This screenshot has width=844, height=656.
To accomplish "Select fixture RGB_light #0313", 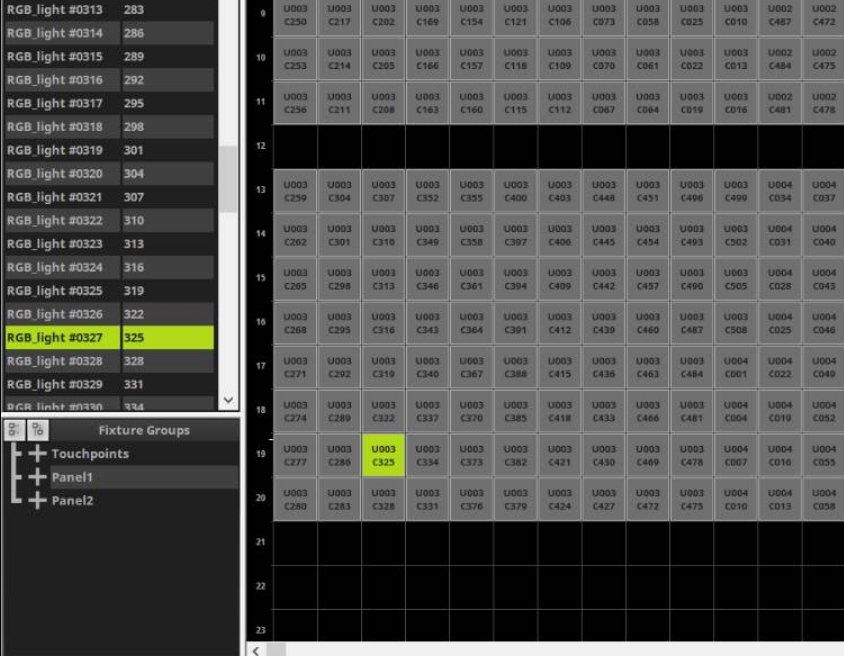I will (60, 9).
